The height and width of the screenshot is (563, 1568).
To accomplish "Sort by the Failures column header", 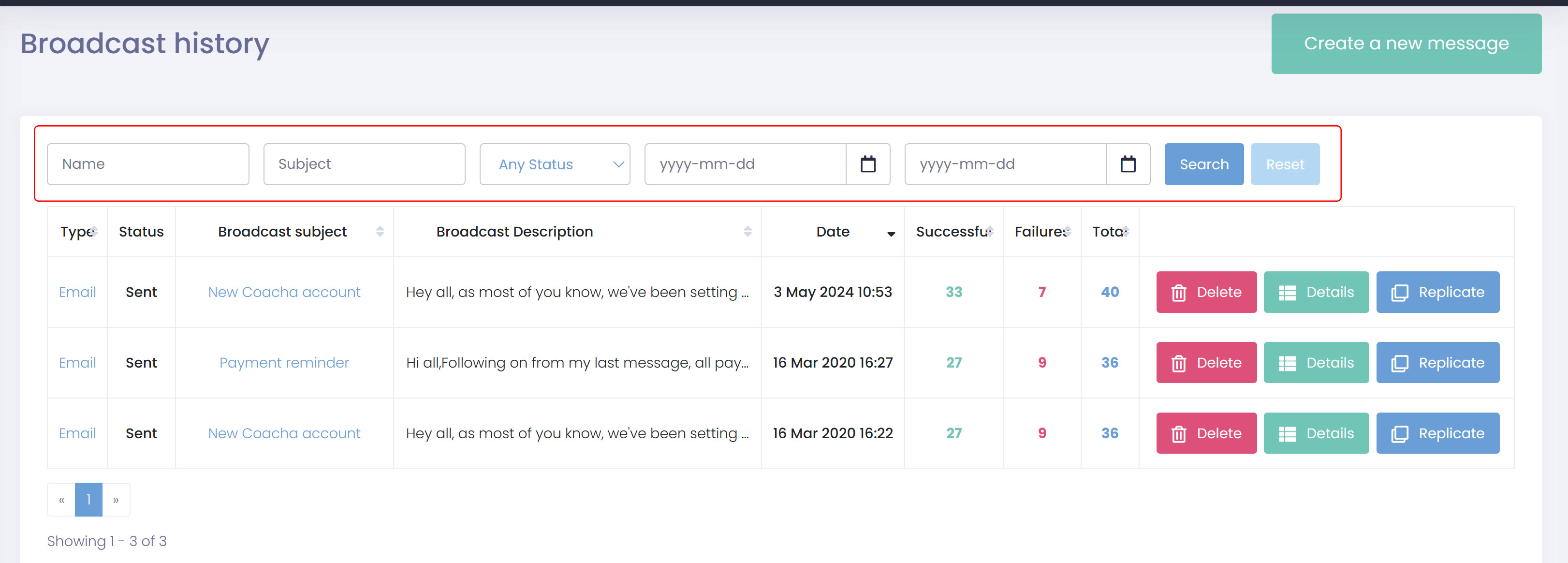I will click(1041, 231).
